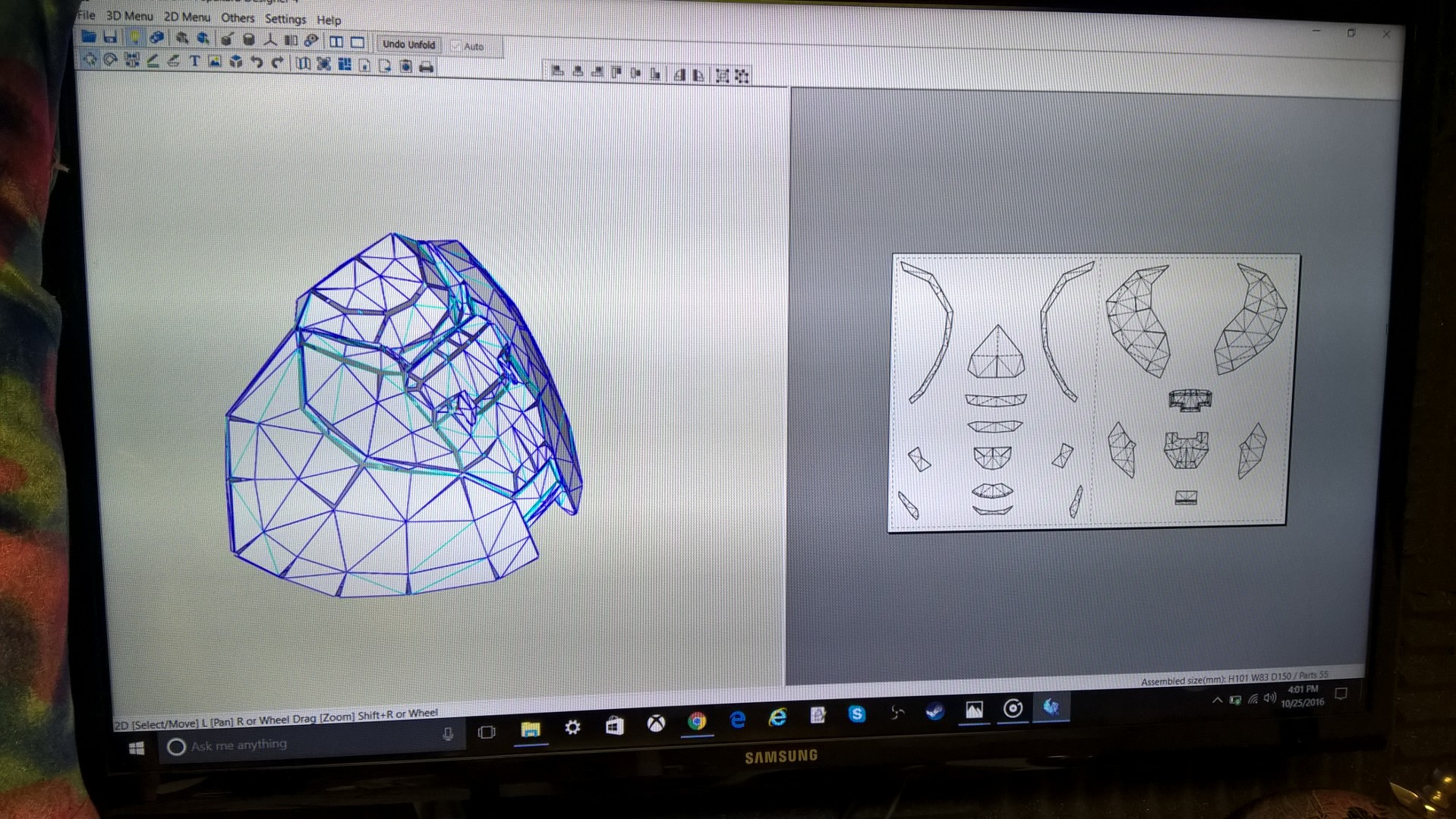This screenshot has width=1456, height=819.
Task: Open the 3D Menu
Action: tap(129, 16)
